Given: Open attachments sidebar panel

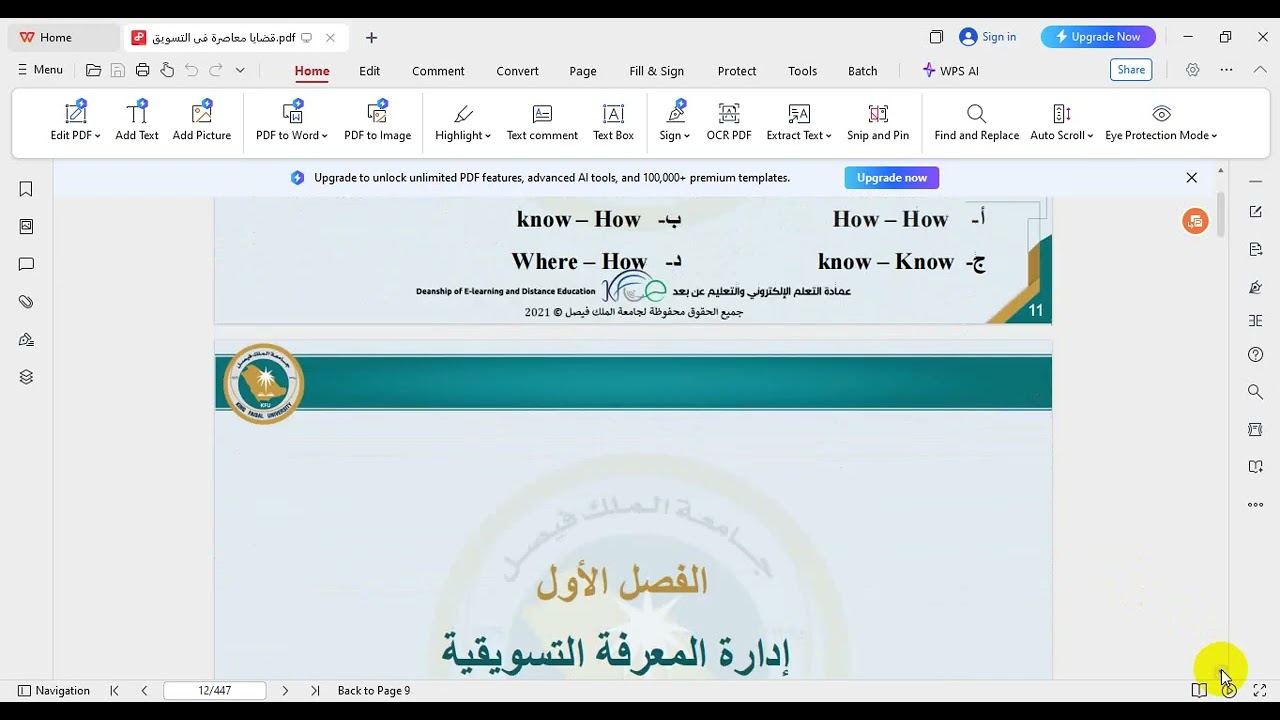Looking at the screenshot, I should pyautogui.click(x=26, y=302).
